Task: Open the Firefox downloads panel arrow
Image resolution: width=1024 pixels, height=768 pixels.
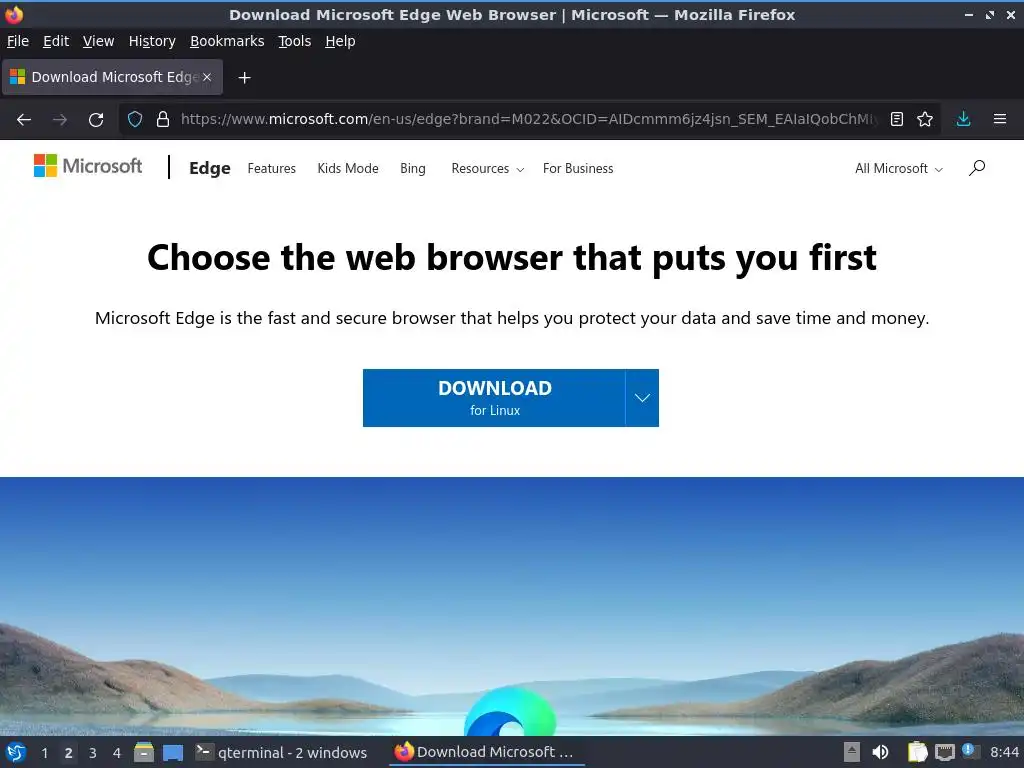Action: click(x=963, y=120)
